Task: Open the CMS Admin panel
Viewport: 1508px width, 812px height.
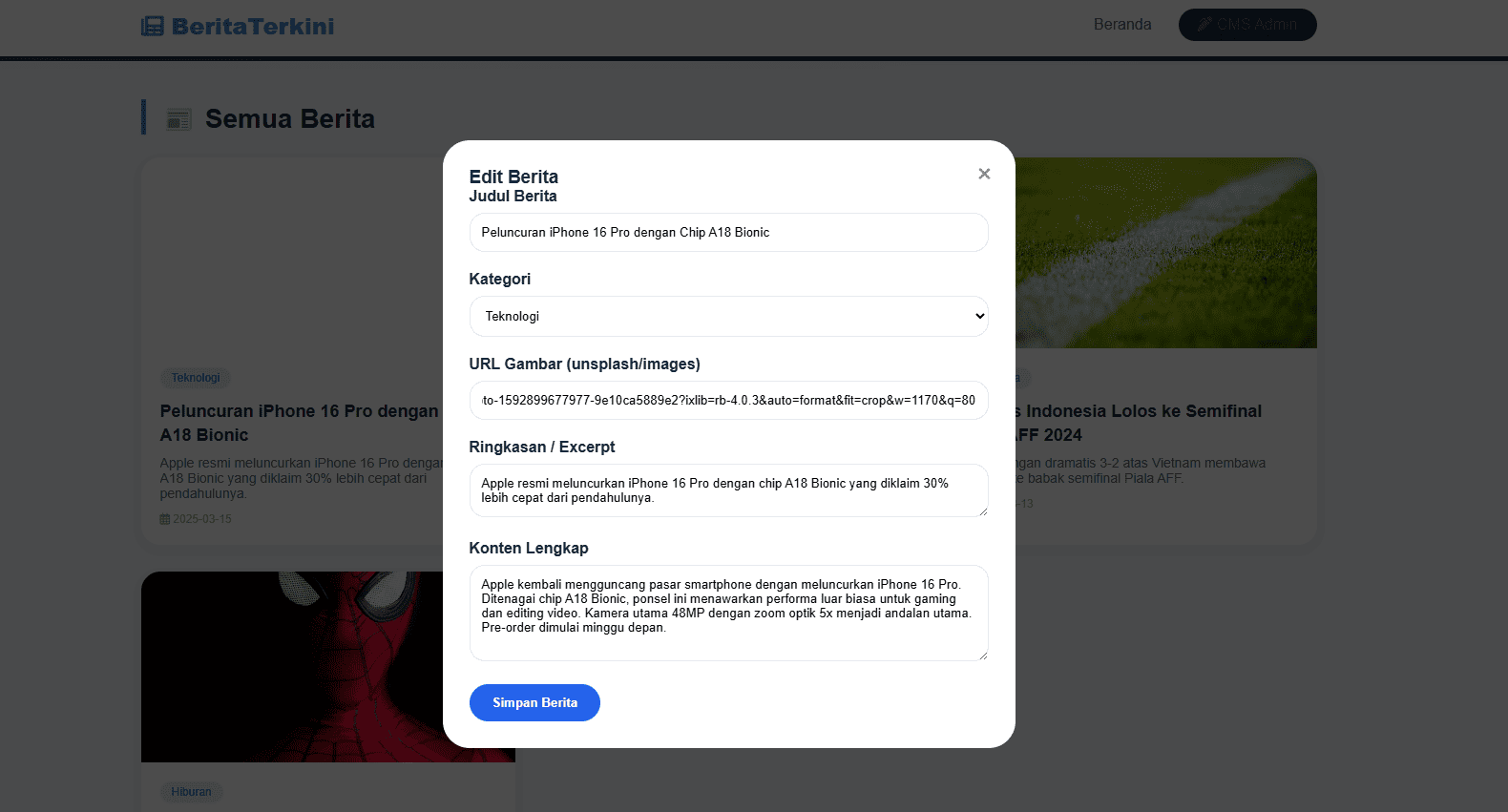Action: pos(1247,25)
